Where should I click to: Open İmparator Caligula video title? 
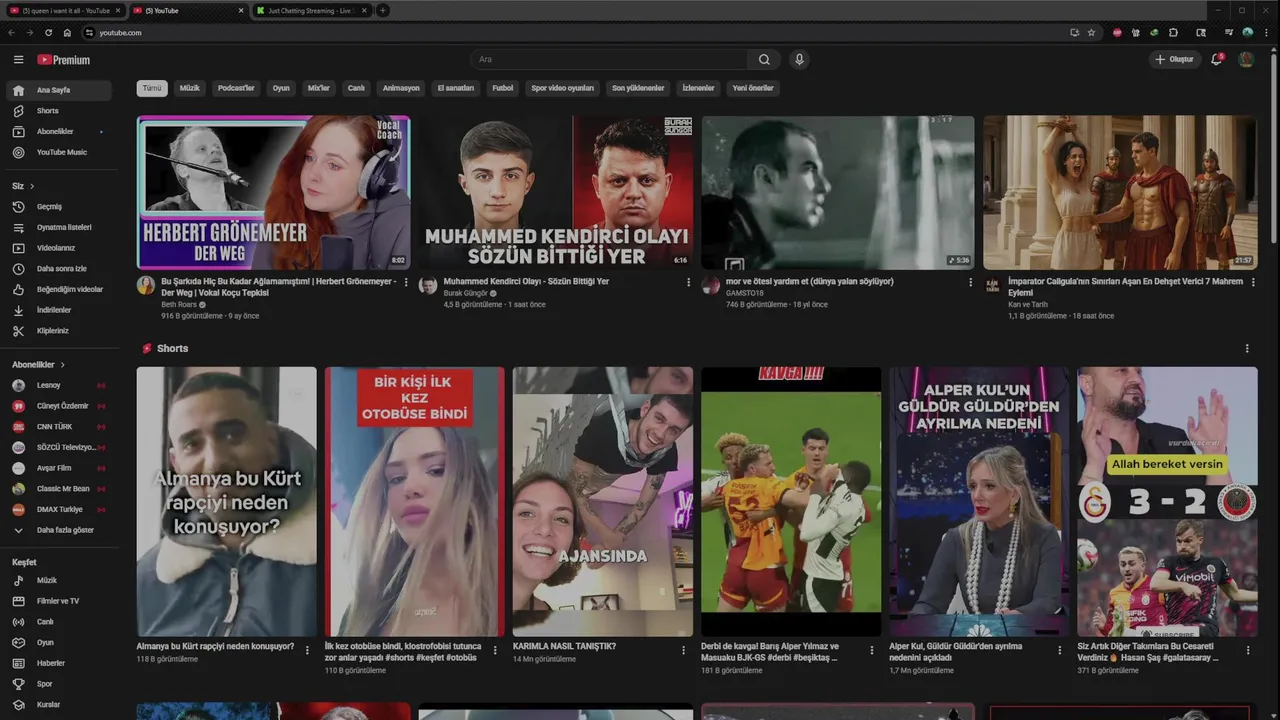(x=1125, y=287)
